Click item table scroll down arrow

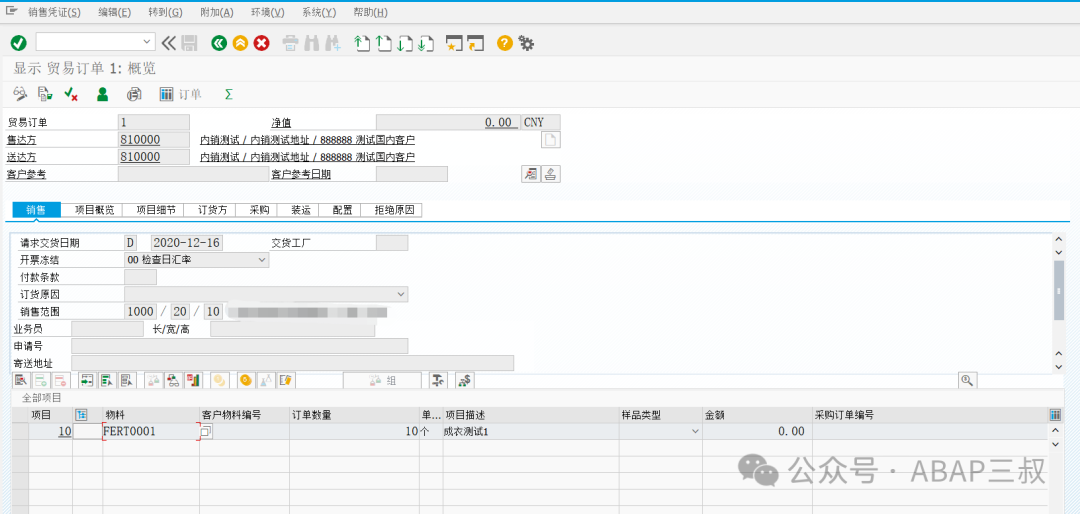point(1053,444)
